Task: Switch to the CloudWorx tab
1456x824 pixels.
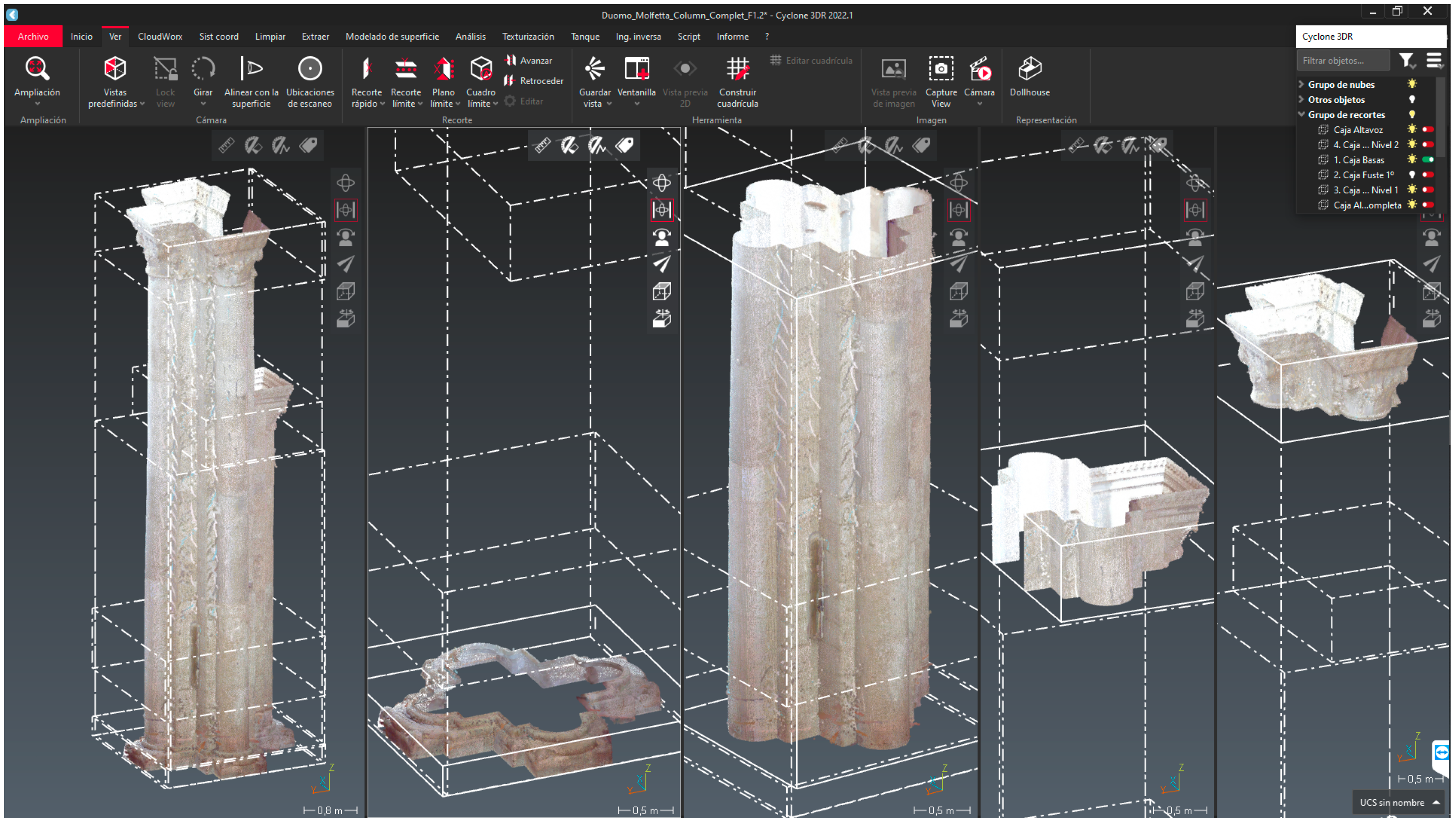Action: [159, 36]
